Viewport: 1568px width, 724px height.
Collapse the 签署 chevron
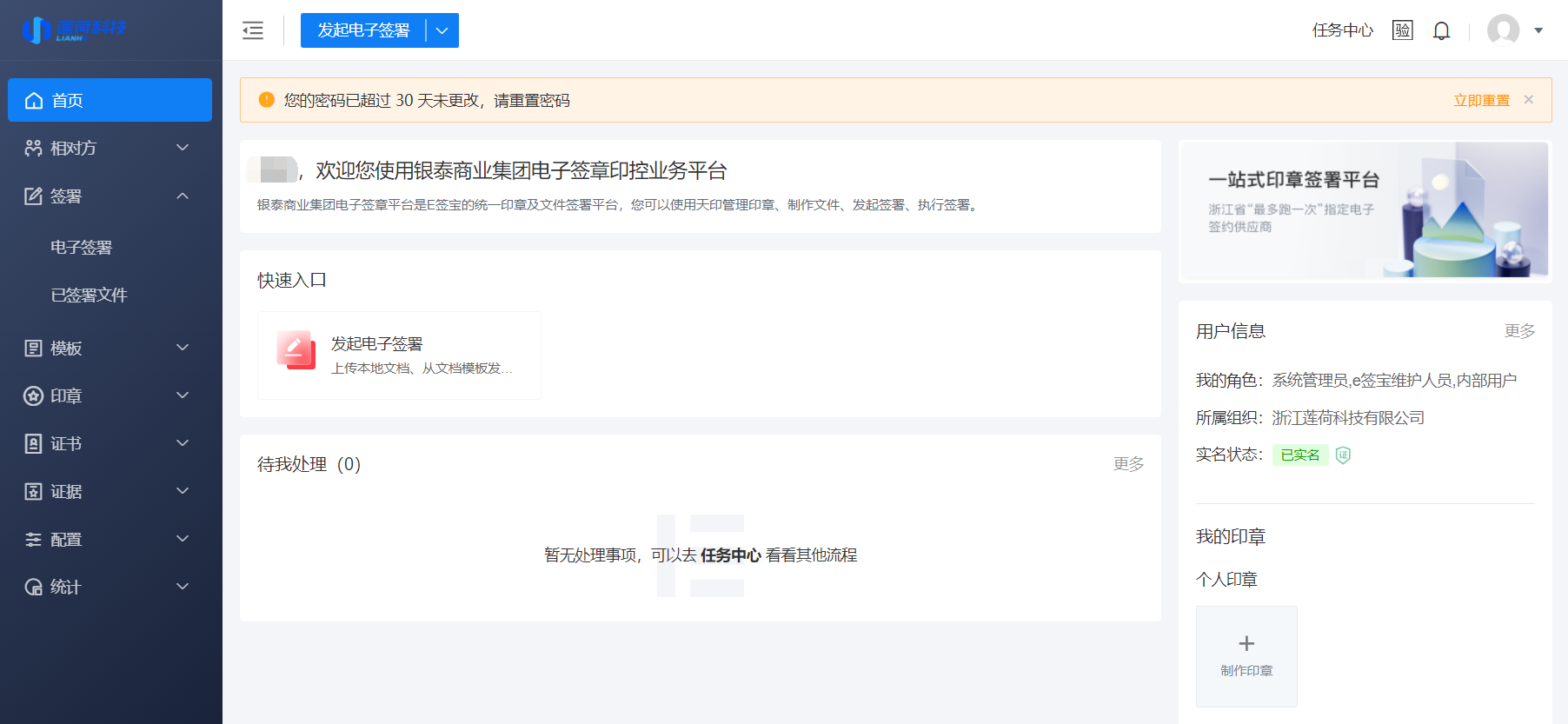(183, 196)
